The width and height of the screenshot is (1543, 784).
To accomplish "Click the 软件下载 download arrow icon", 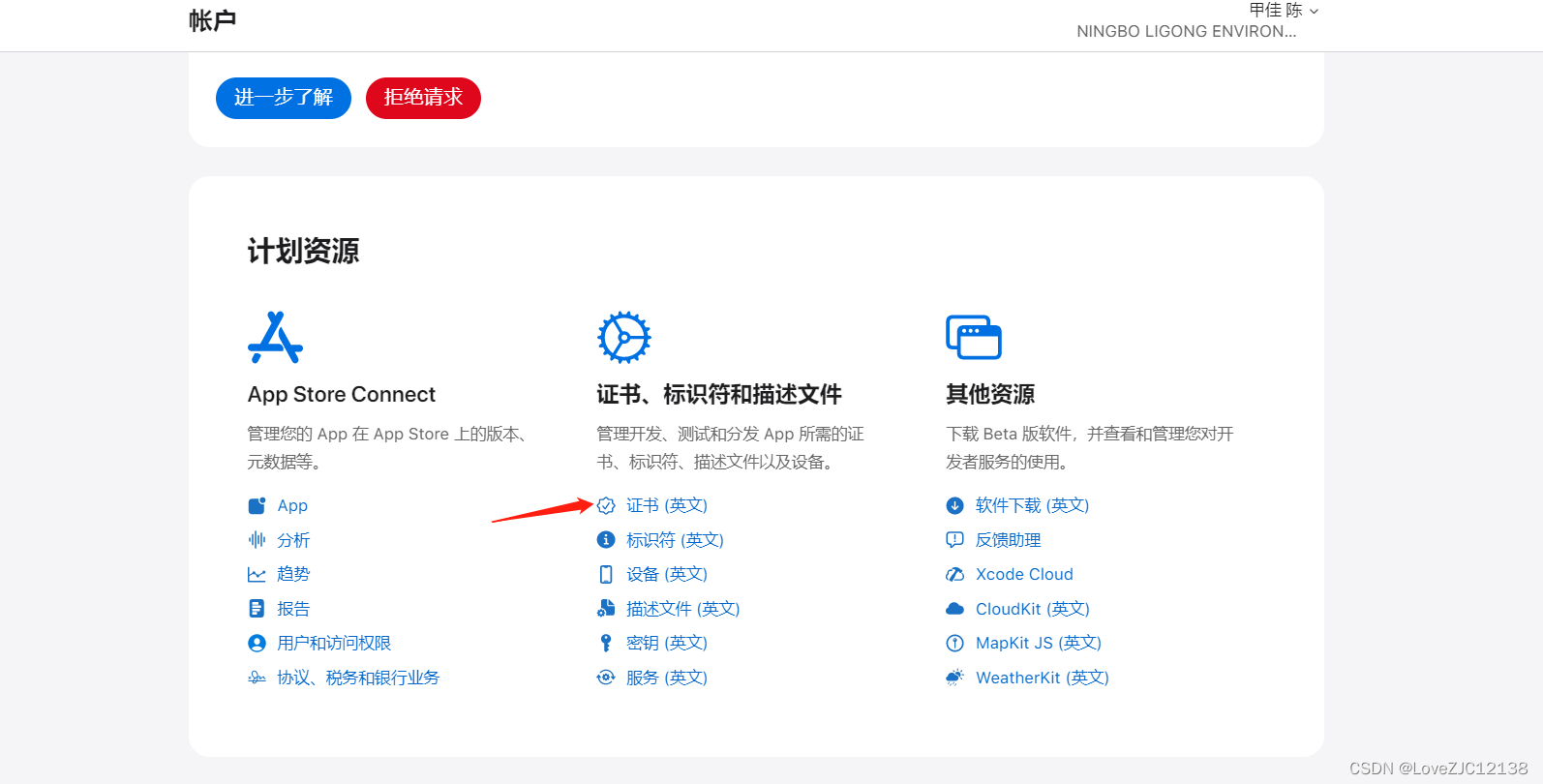I will tap(955, 505).
